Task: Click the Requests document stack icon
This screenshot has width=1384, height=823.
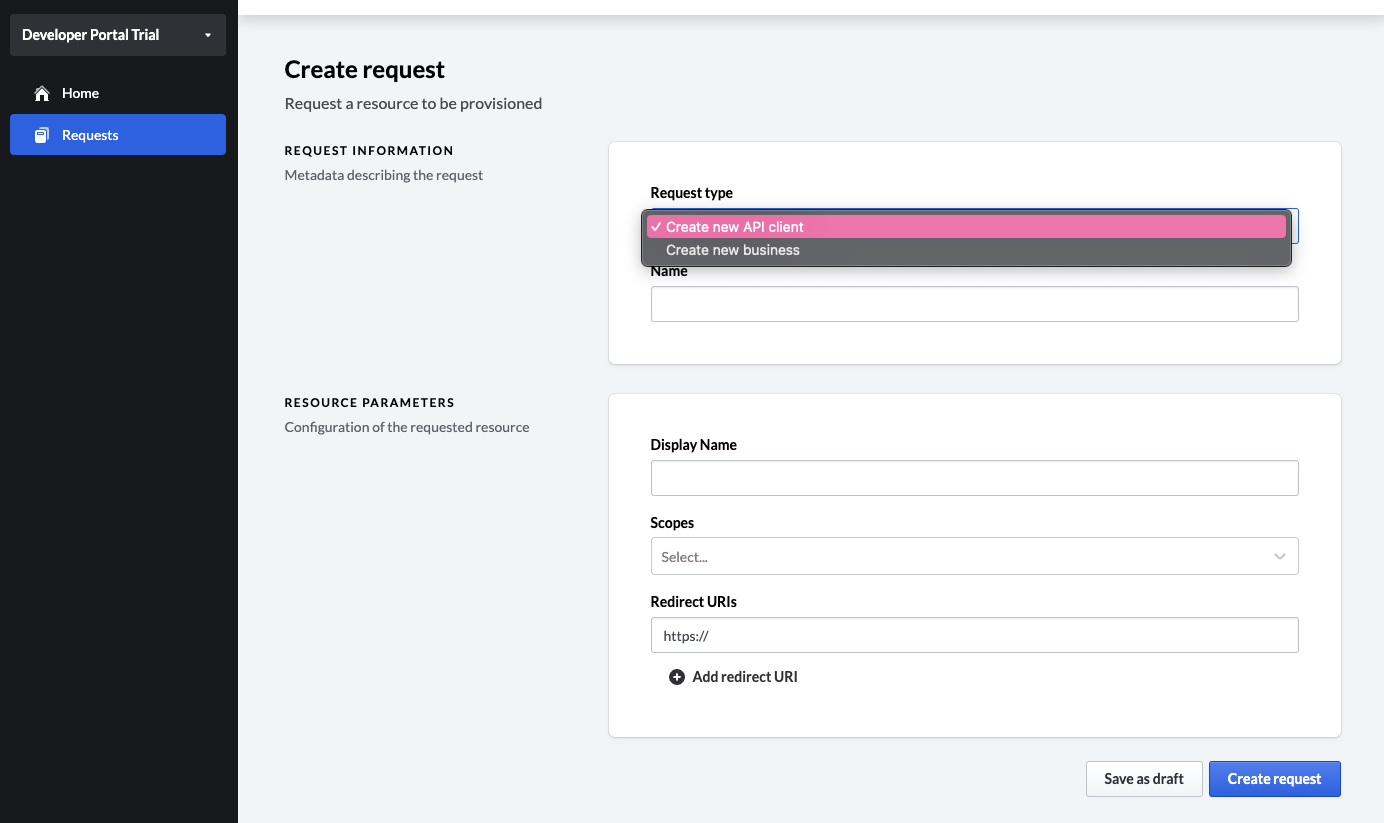Action: coord(42,135)
